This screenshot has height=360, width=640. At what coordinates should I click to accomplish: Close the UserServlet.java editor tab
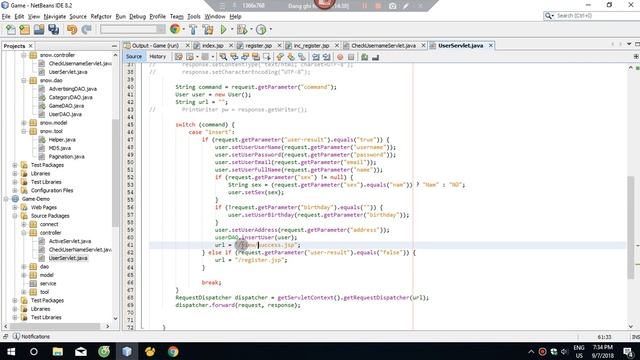click(x=491, y=46)
